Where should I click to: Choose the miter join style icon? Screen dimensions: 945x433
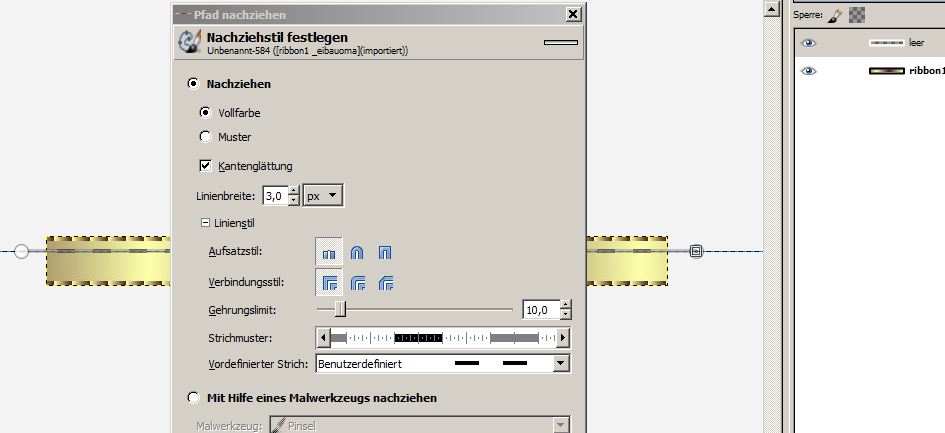tap(329, 282)
